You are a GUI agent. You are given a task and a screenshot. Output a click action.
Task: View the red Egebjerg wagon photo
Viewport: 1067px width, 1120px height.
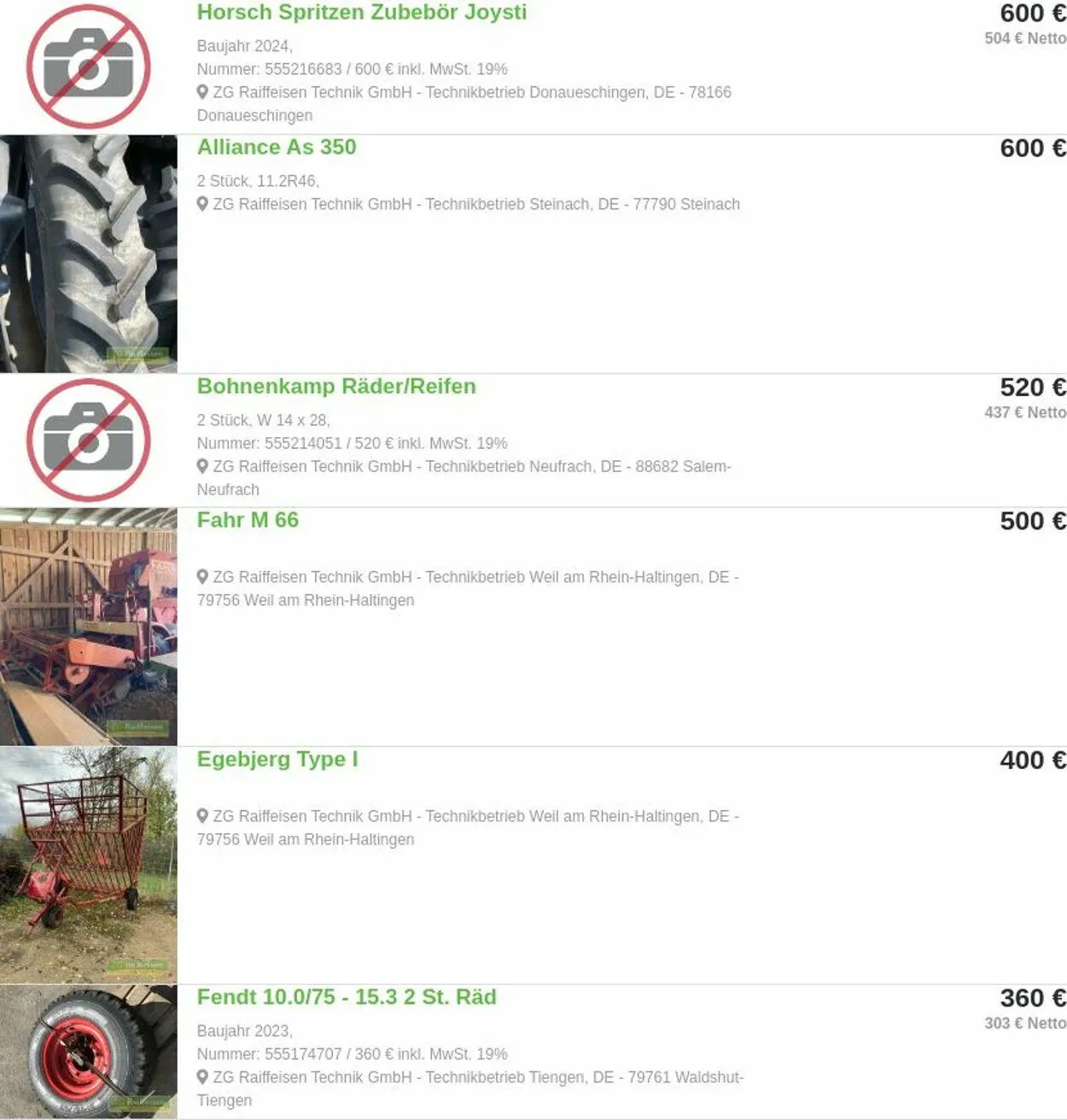click(89, 866)
